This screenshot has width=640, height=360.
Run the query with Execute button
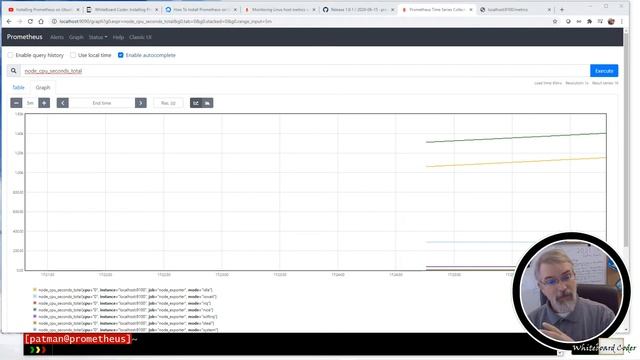604,71
